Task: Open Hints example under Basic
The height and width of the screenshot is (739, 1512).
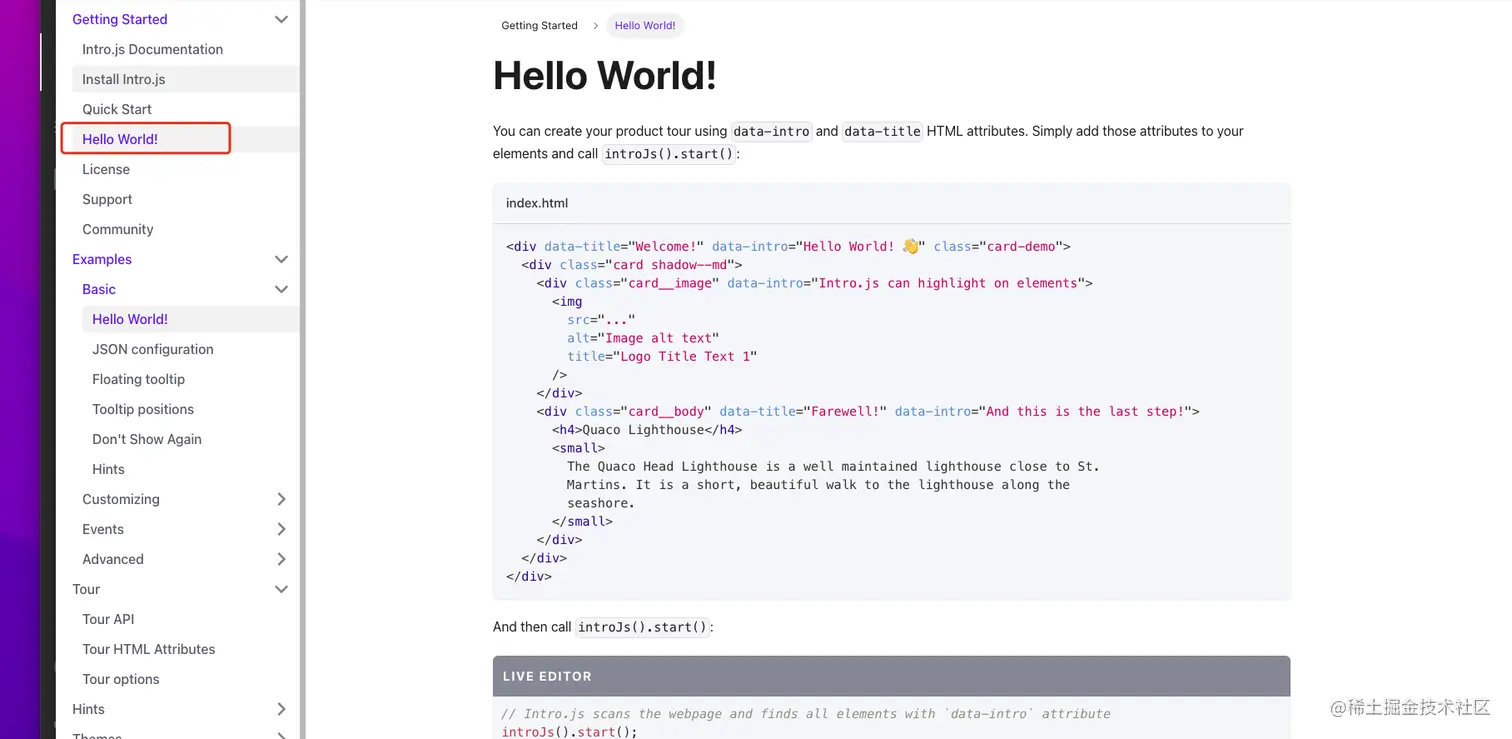Action: 108,469
